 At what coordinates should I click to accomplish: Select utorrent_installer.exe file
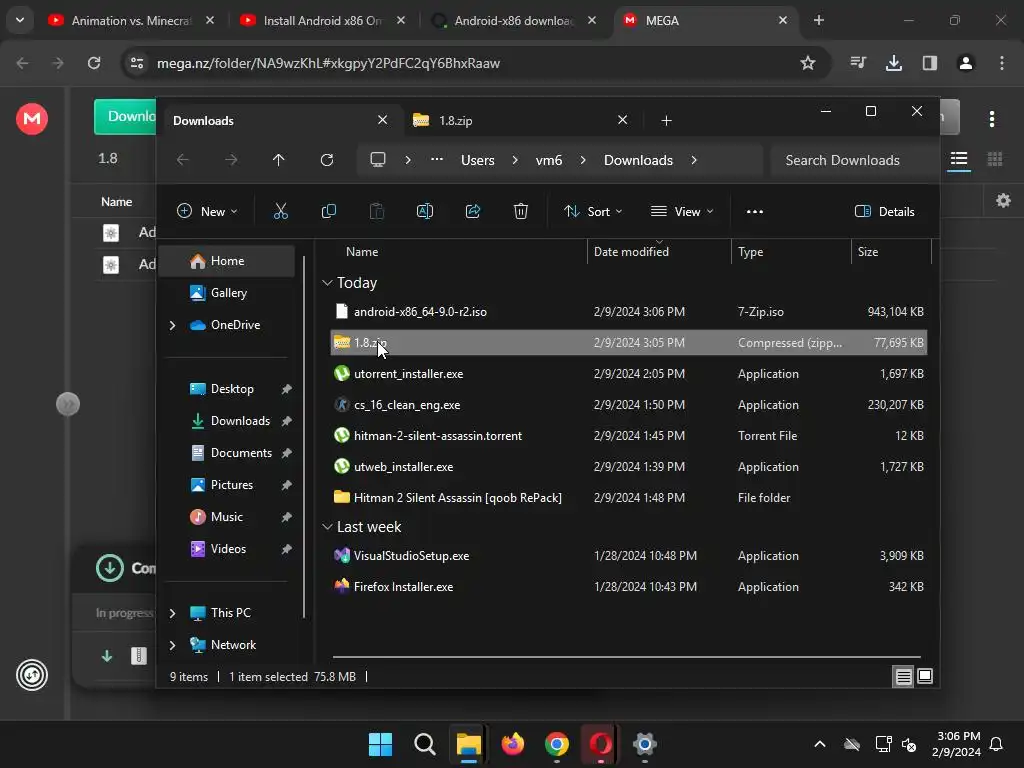pos(628,374)
